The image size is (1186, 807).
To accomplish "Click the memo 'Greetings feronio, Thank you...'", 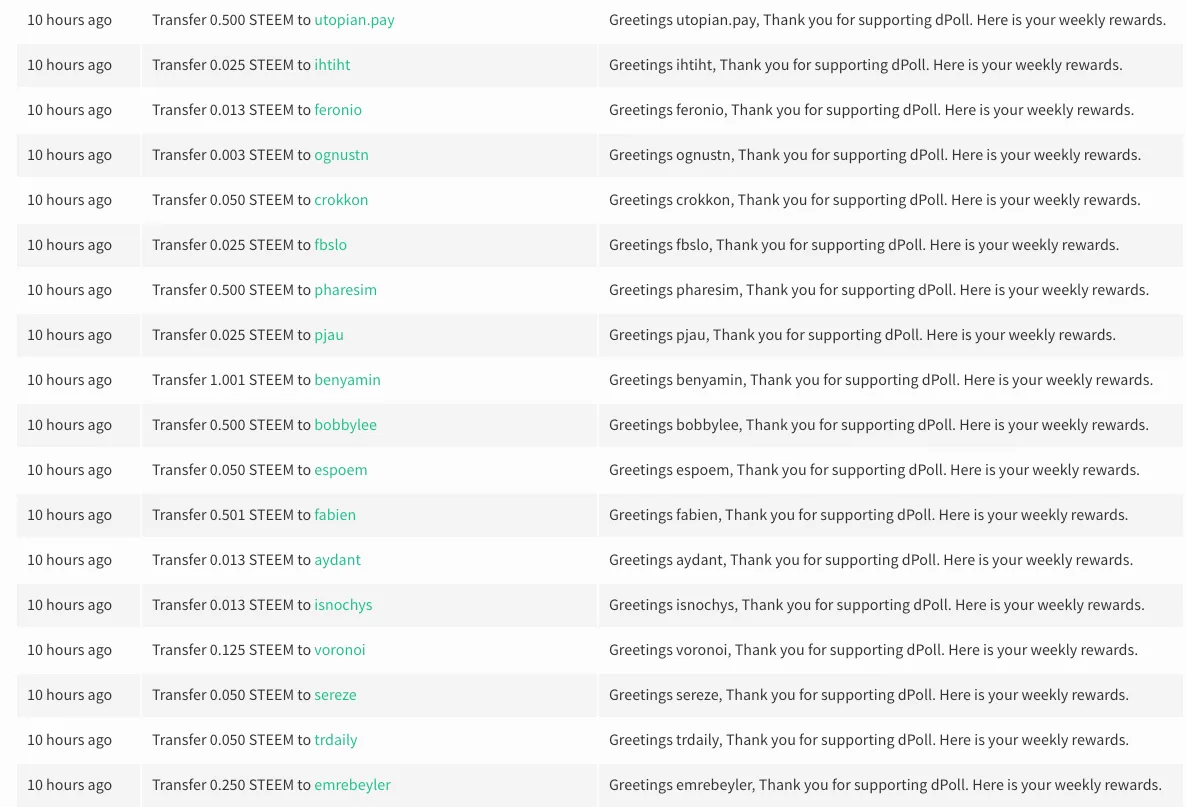I will point(871,110).
